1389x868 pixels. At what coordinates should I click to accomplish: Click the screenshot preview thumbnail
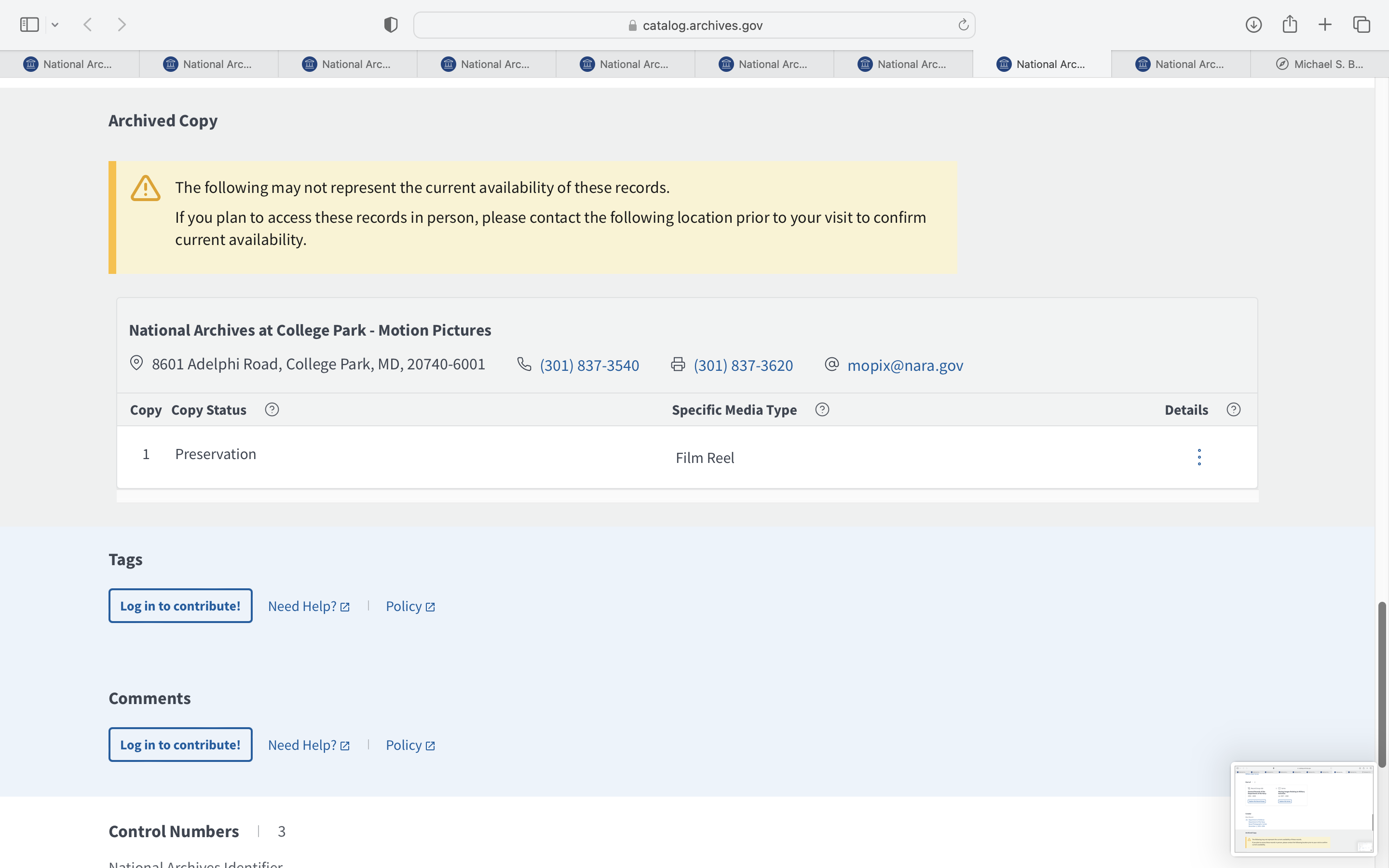pos(1303,808)
